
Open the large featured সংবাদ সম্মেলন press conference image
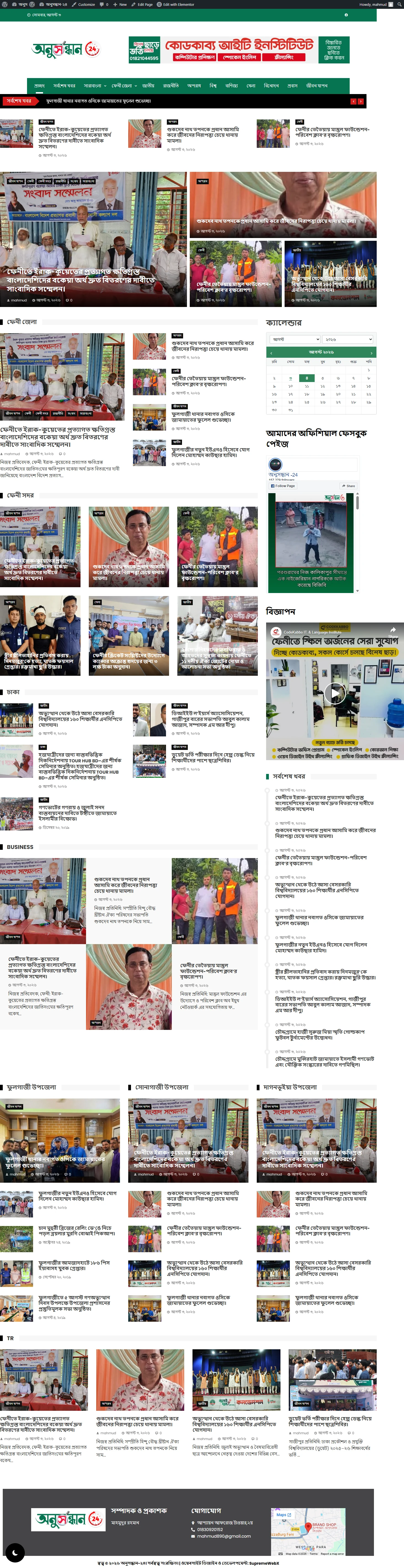click(93, 239)
